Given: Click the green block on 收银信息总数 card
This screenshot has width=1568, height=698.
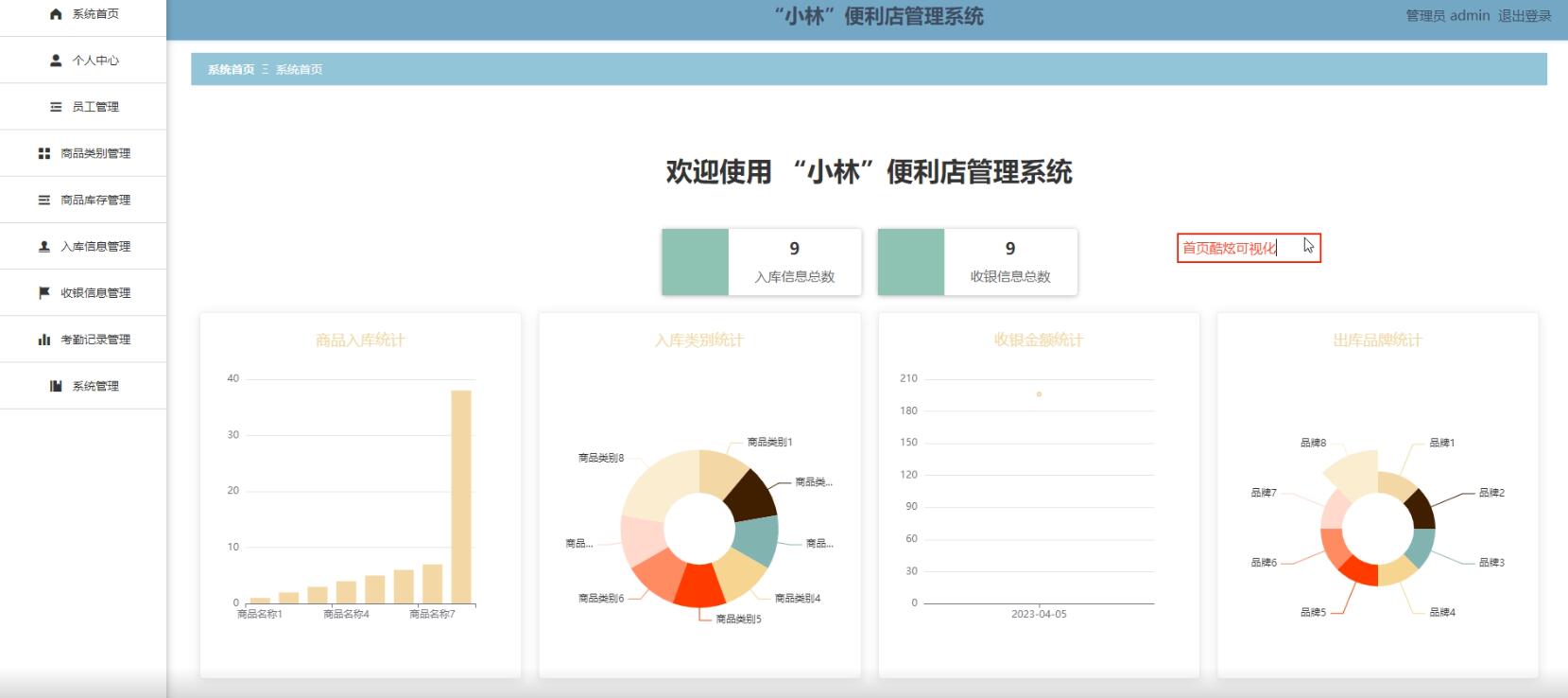Looking at the screenshot, I should [910, 262].
